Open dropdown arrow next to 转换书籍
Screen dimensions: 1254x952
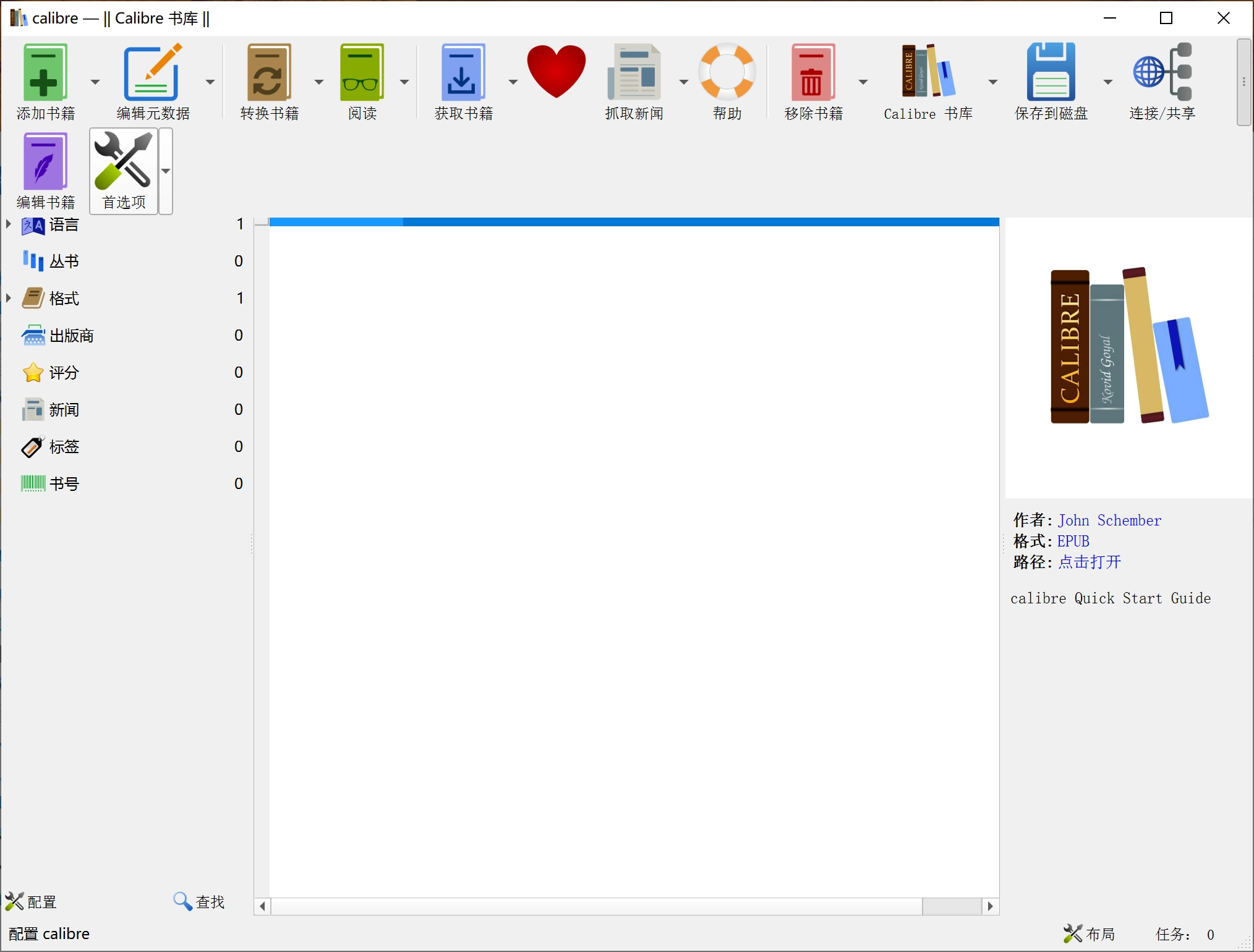coord(319,82)
